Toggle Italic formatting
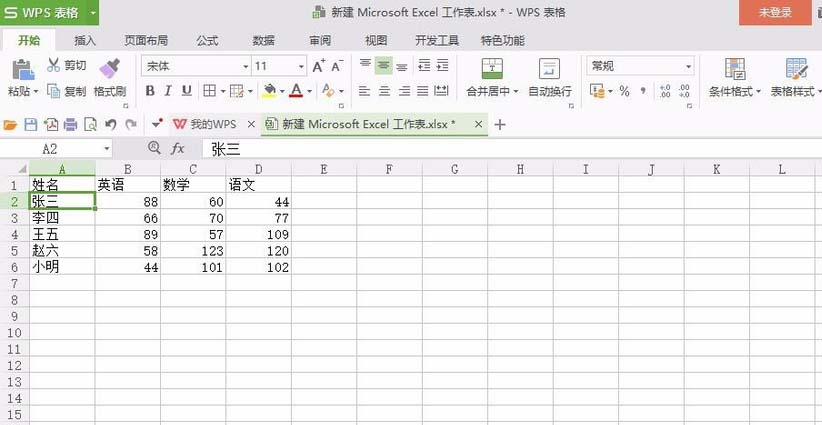 coord(168,91)
